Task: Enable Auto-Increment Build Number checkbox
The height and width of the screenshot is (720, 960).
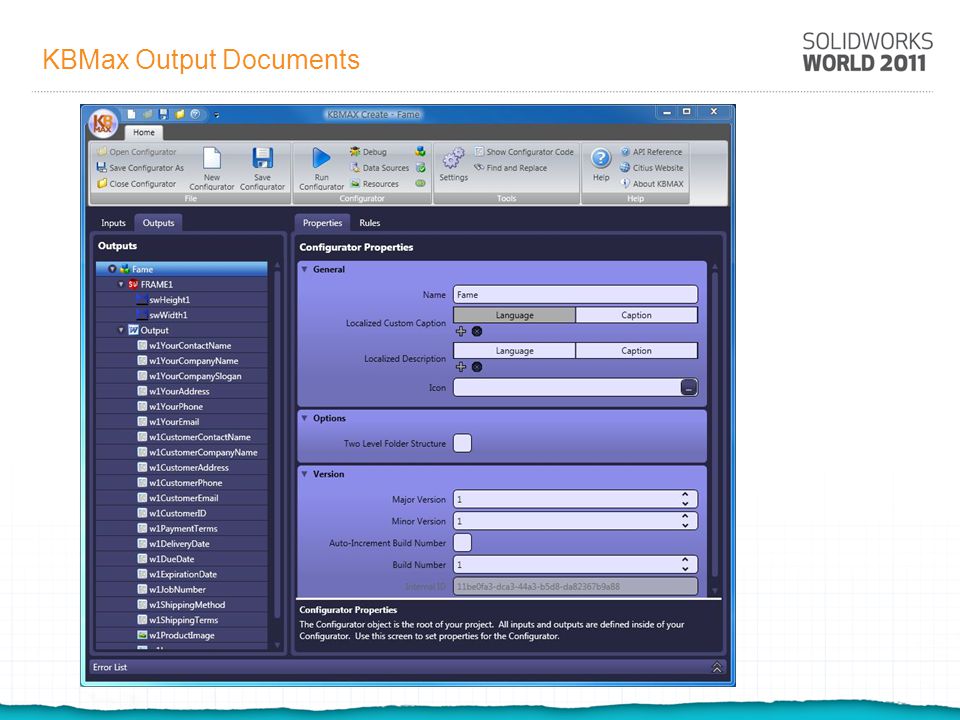Action: tap(462, 542)
